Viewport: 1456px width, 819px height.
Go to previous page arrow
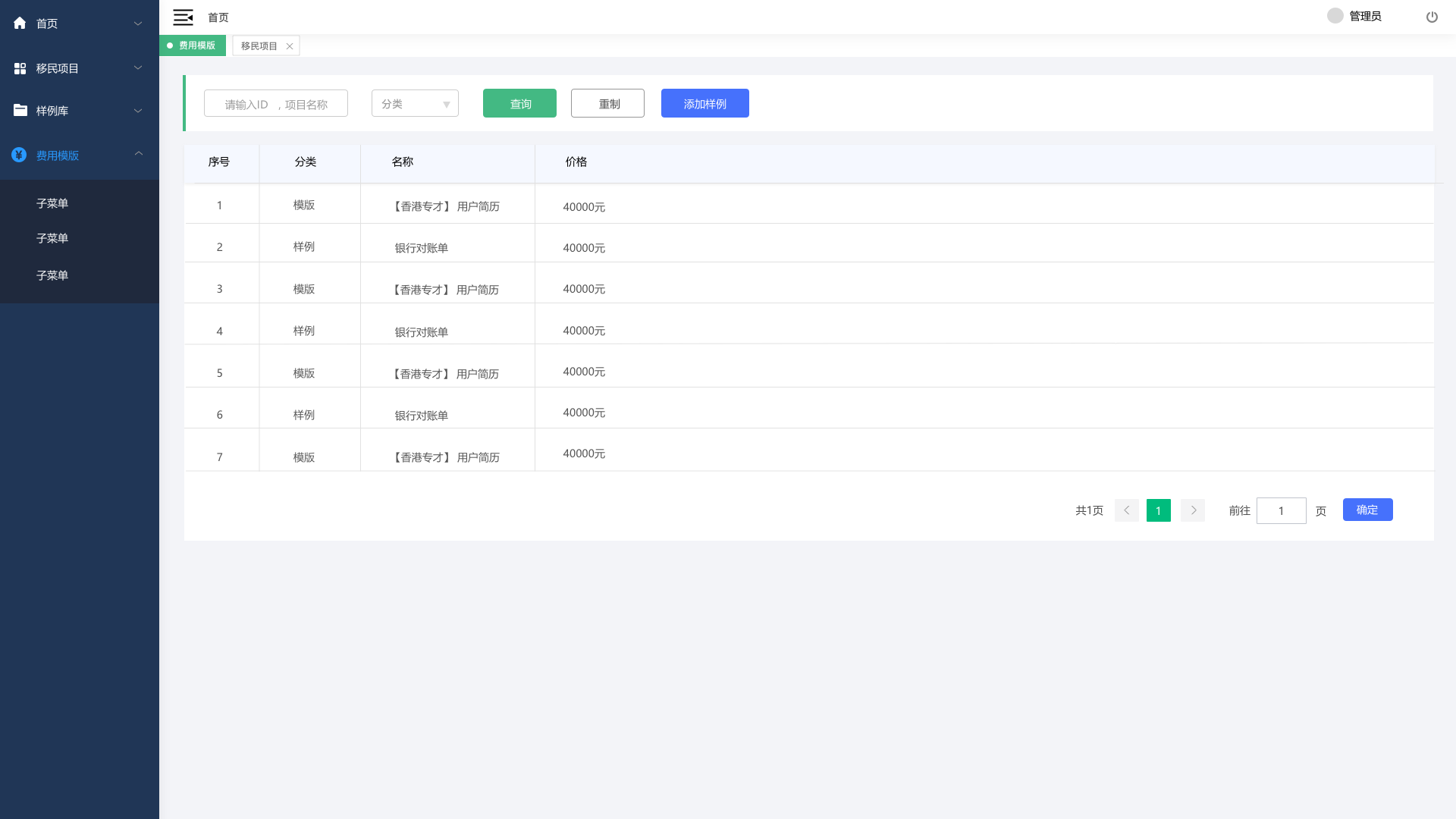click(x=1126, y=510)
